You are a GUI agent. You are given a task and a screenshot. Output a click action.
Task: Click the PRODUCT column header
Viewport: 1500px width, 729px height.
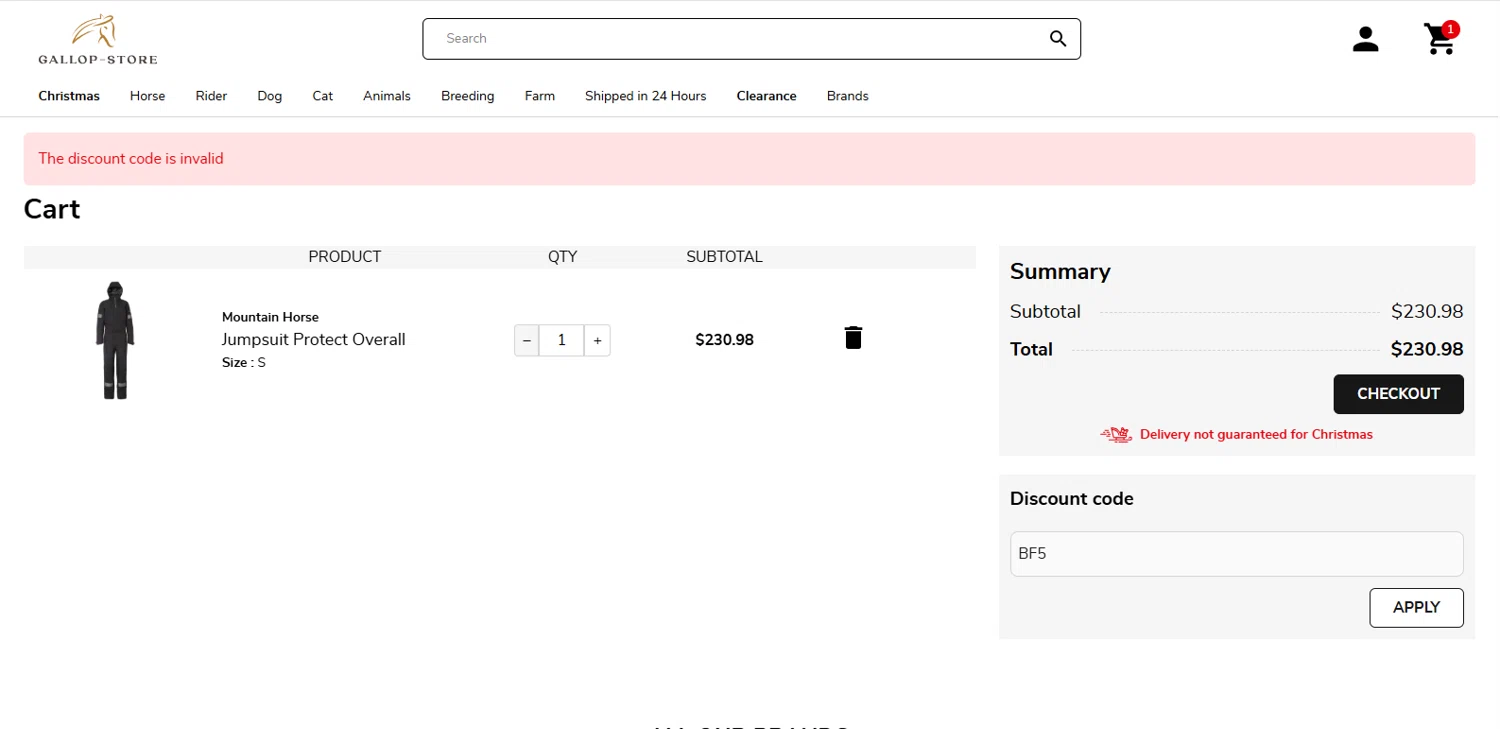pos(345,257)
